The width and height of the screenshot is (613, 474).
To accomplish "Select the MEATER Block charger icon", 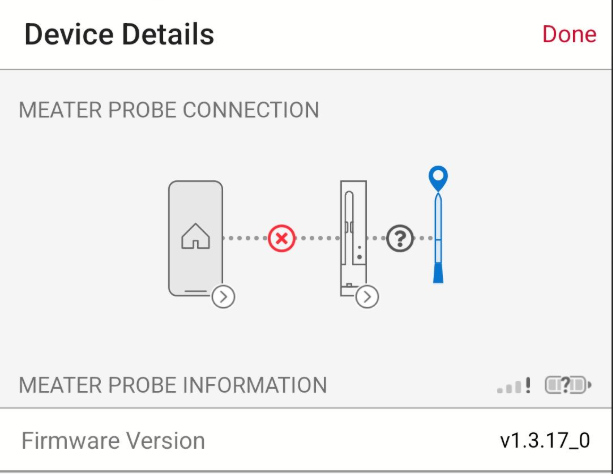I will pyautogui.click(x=353, y=238).
